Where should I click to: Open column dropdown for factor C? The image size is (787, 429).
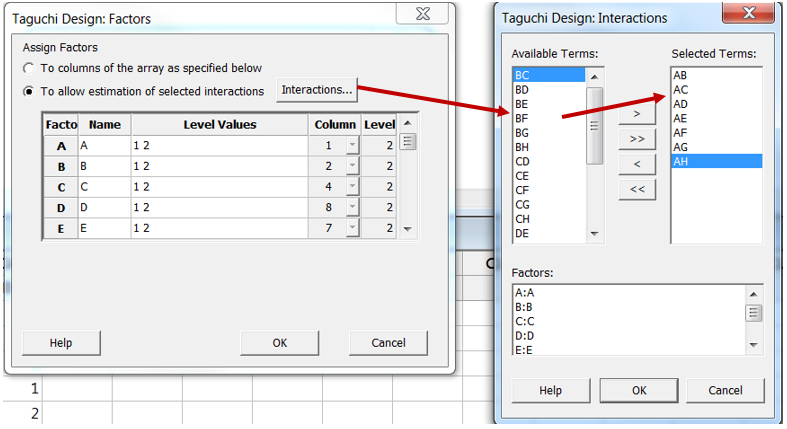pos(351,186)
